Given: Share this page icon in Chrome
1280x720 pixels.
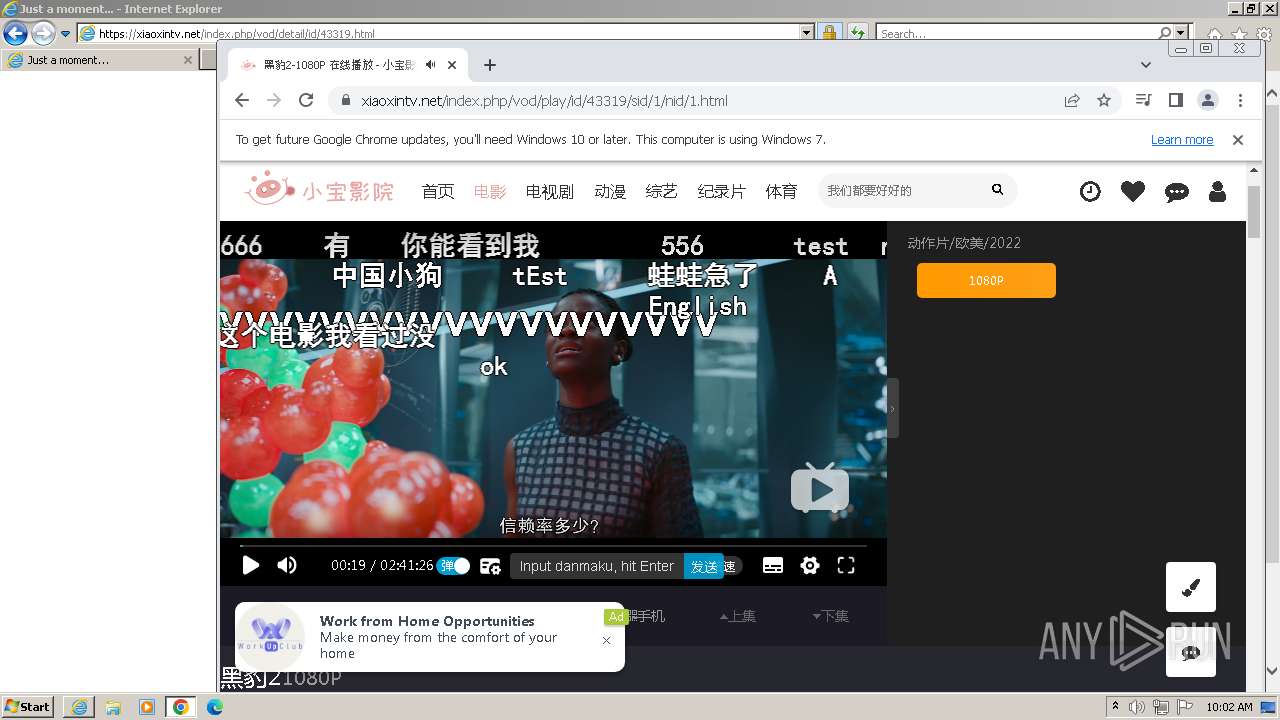Looking at the screenshot, I should pos(1072,100).
